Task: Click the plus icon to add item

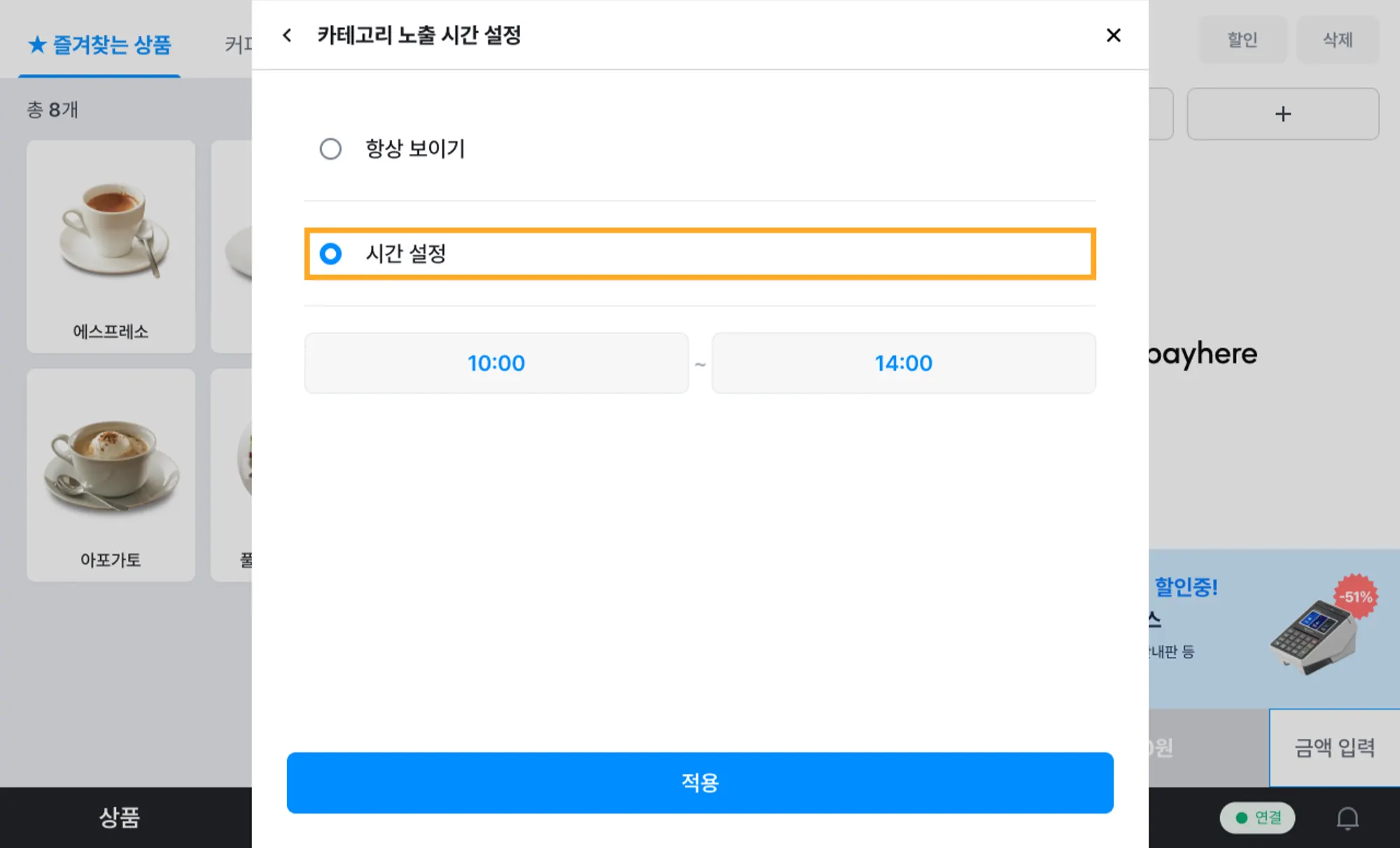Action: click(1282, 114)
